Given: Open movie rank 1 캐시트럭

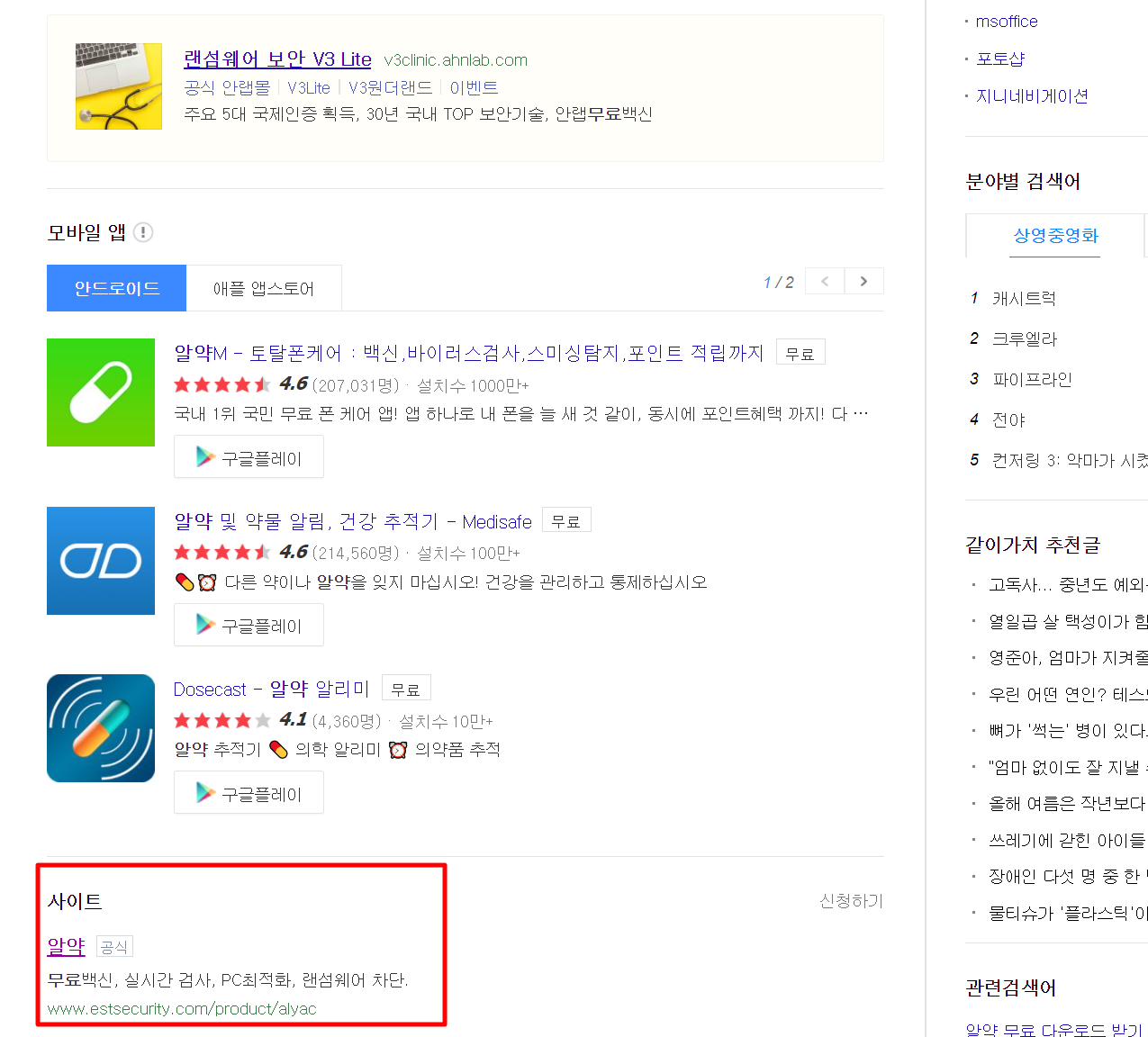Looking at the screenshot, I should coord(1024,299).
